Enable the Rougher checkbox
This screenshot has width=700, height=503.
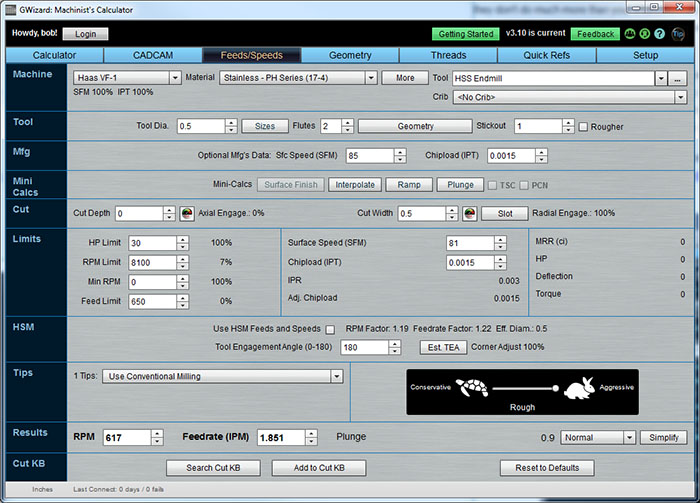tap(583, 127)
